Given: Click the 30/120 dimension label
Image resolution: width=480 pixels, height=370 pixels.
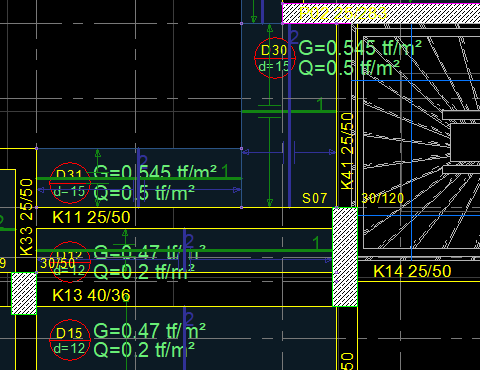Looking at the screenshot, I should click(x=383, y=199).
